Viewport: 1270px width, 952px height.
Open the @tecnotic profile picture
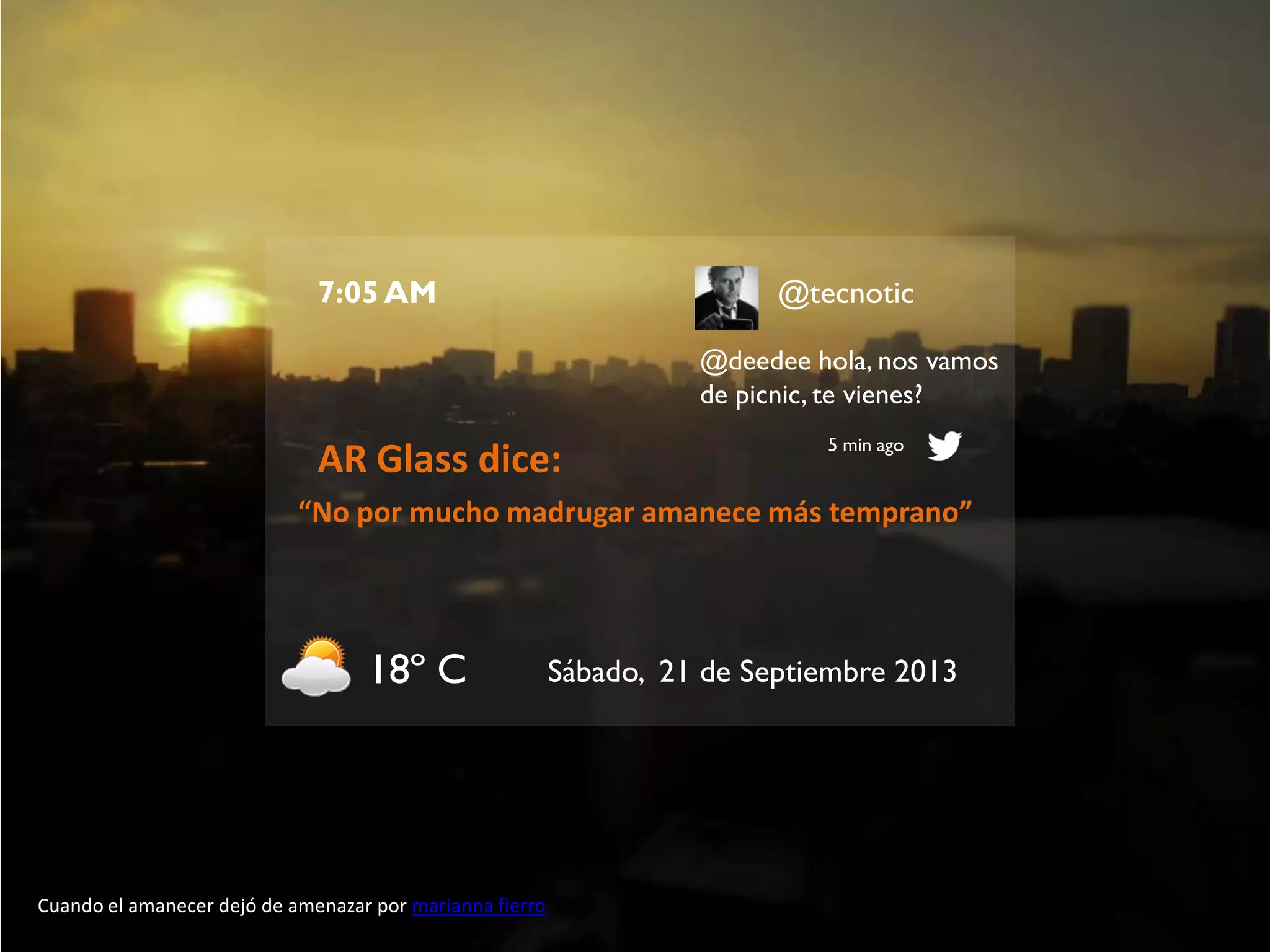(x=726, y=297)
